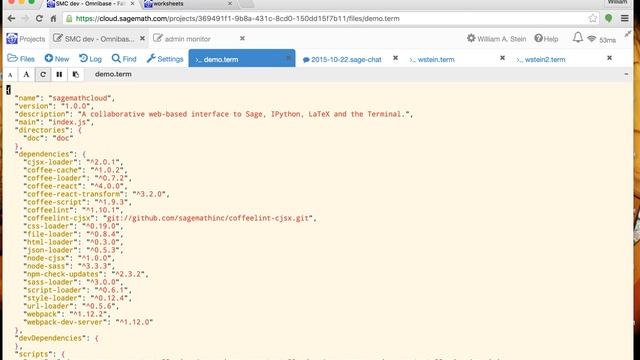Open the browser home page
640x360 pixels.
click(x=53, y=18)
